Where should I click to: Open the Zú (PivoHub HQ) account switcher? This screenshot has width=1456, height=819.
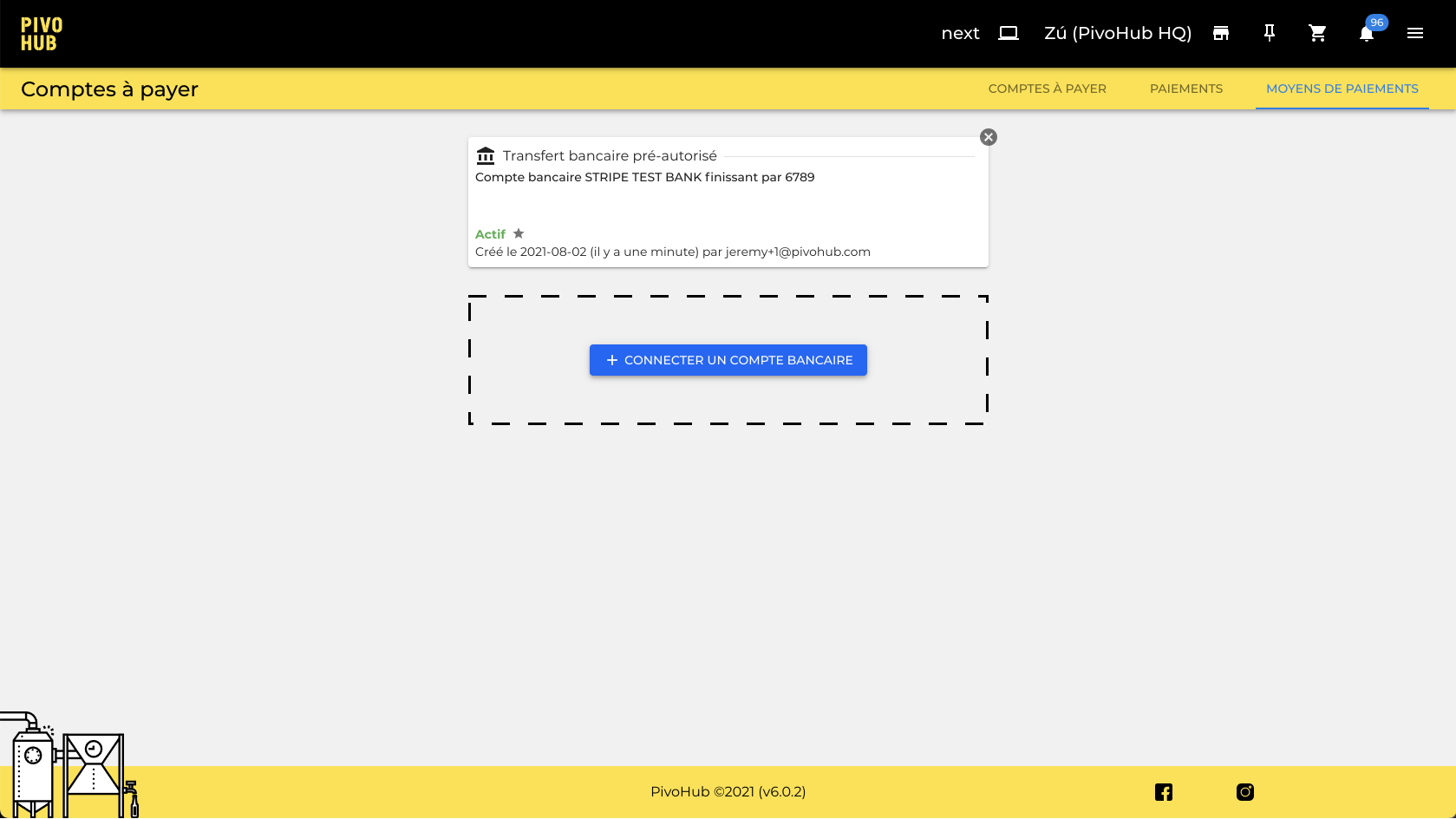(x=1117, y=32)
